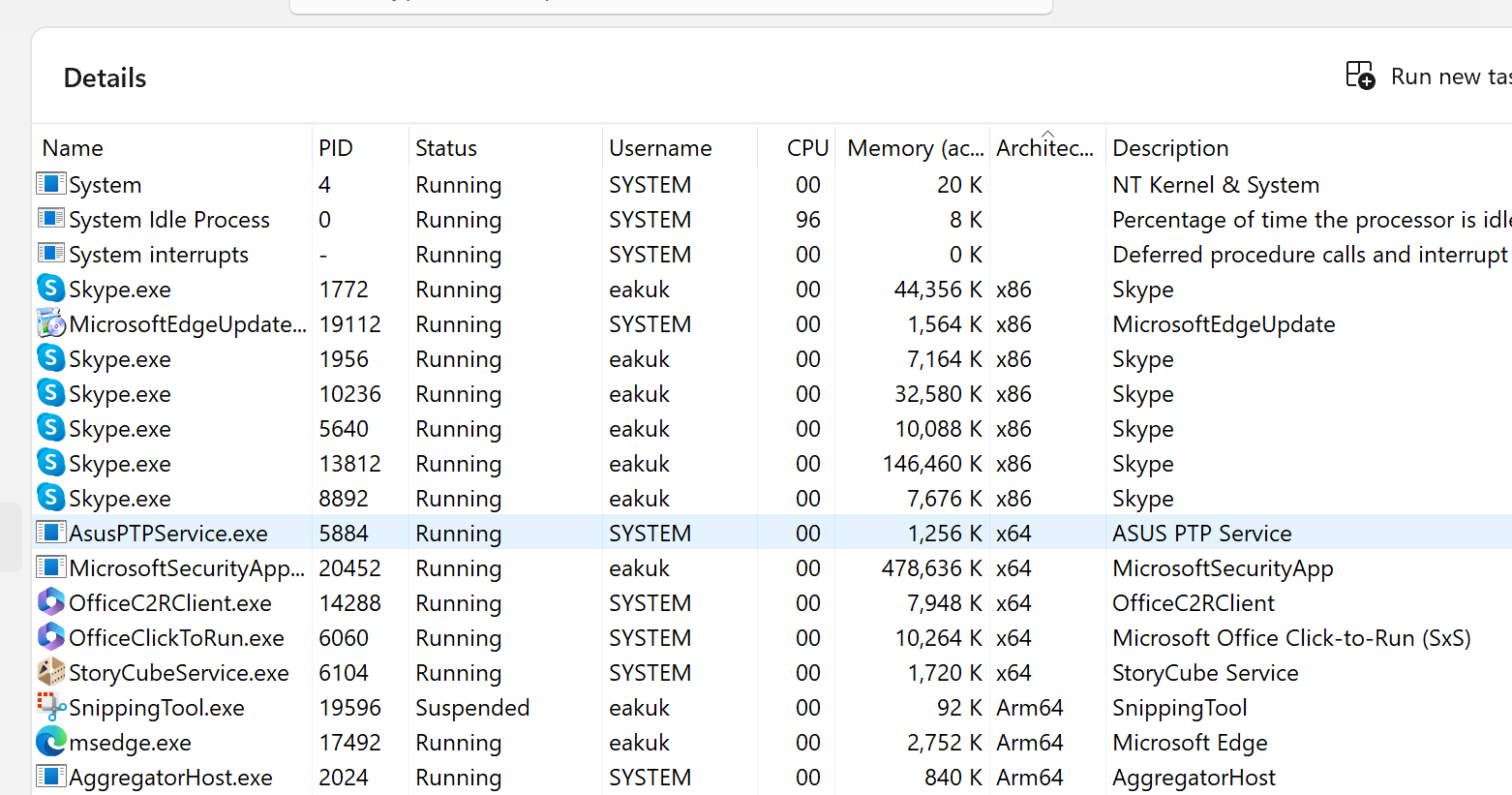Click Skype icon for PID 10236
The image size is (1512, 795).
pyautogui.click(x=51, y=392)
